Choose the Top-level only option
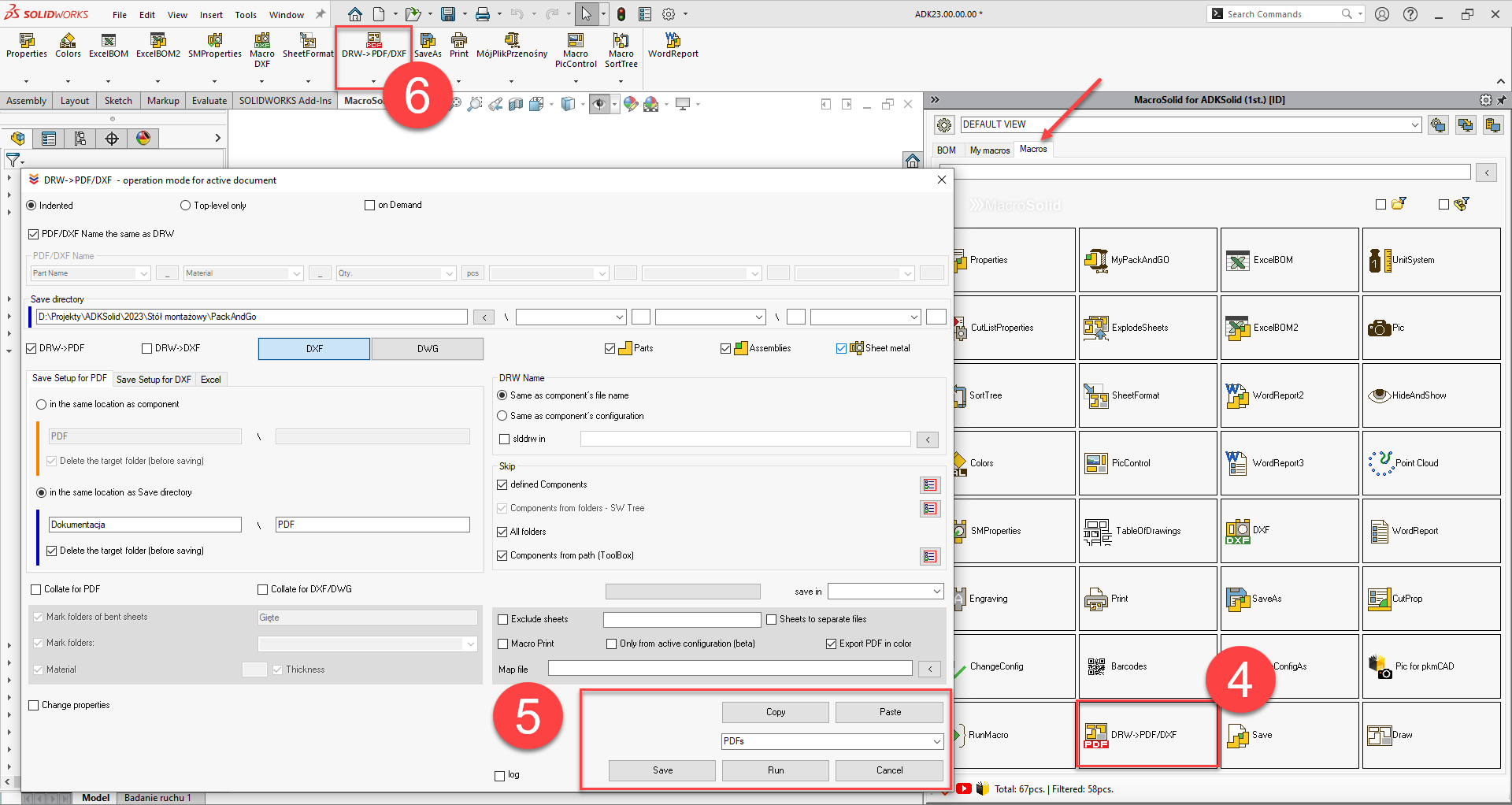1512x805 pixels. click(186, 206)
